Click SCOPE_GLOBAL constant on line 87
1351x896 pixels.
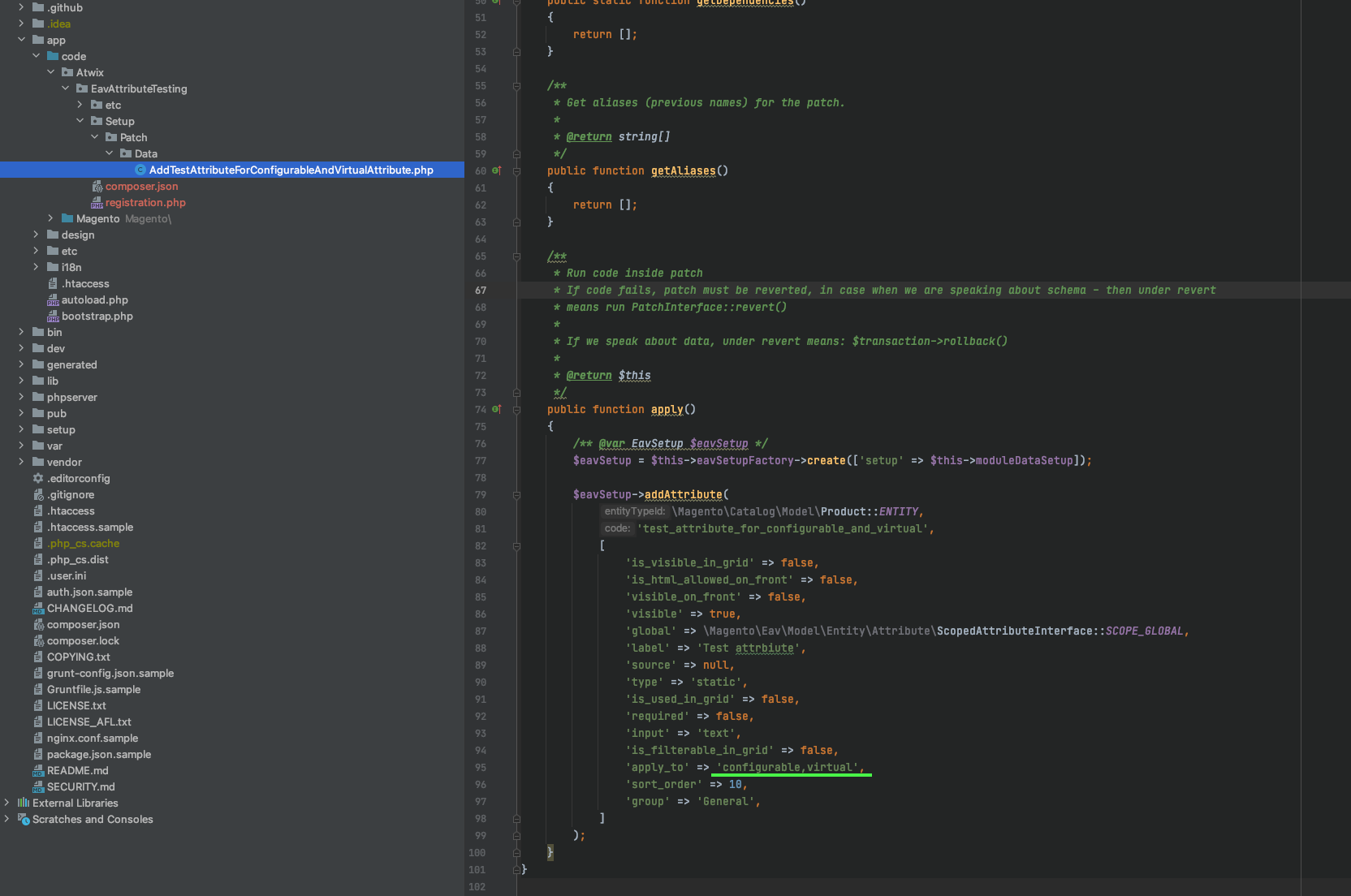click(1145, 631)
